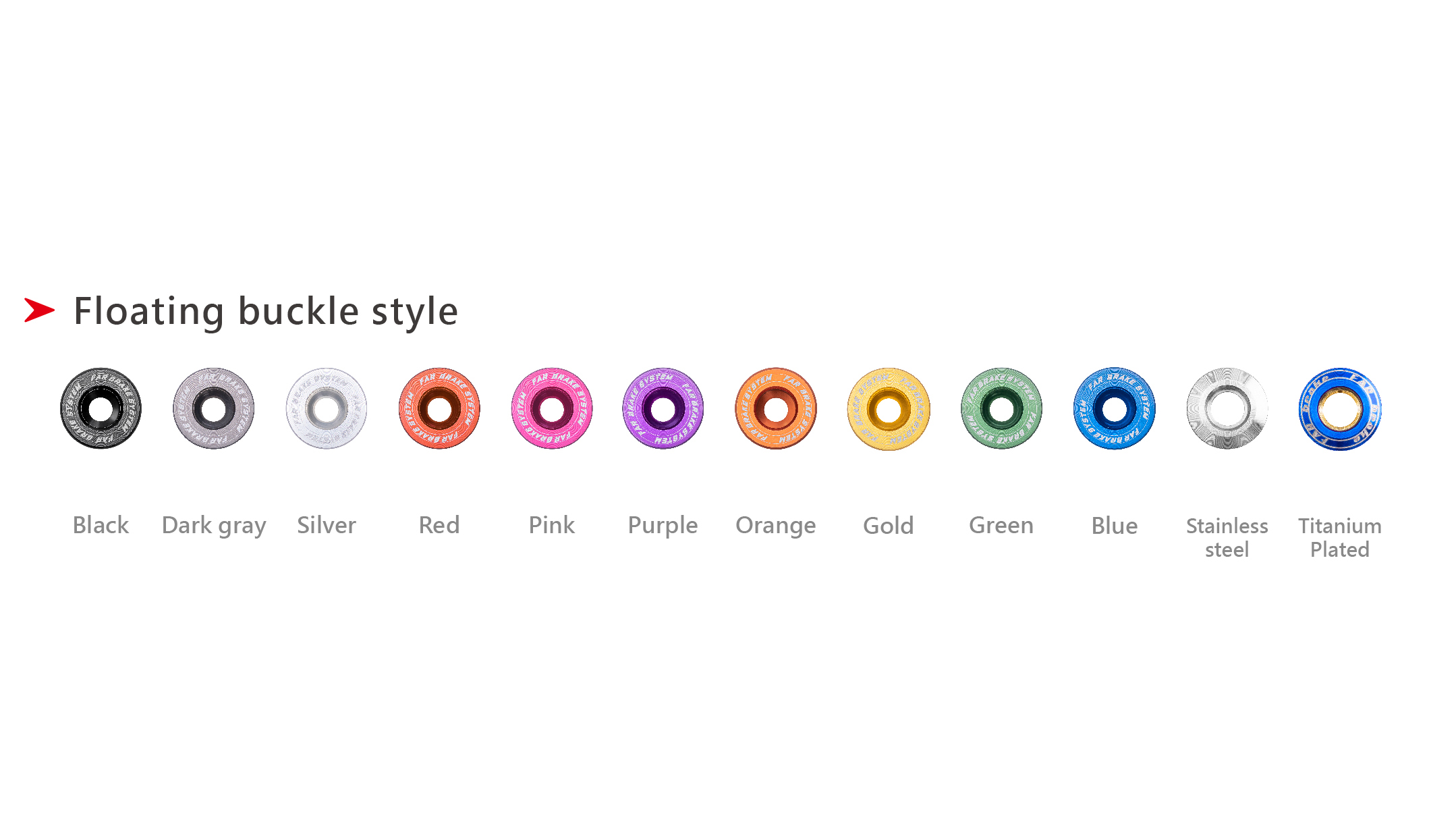Choose the Pink floating buckle
The width and height of the screenshot is (1456, 820).
click(x=552, y=408)
